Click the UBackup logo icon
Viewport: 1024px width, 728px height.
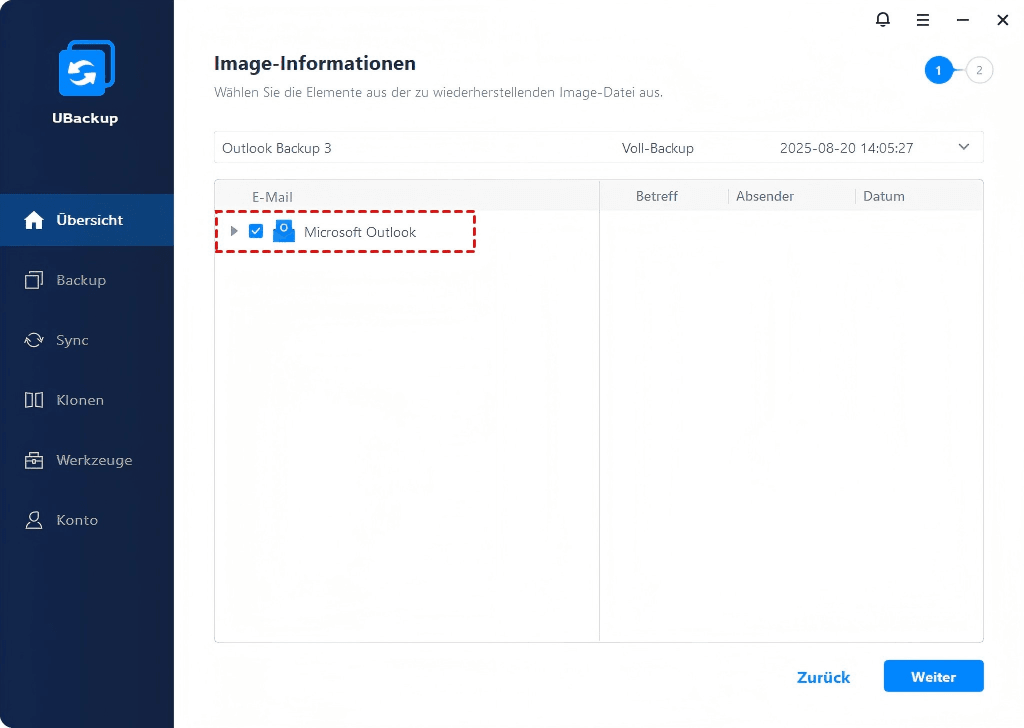86,70
